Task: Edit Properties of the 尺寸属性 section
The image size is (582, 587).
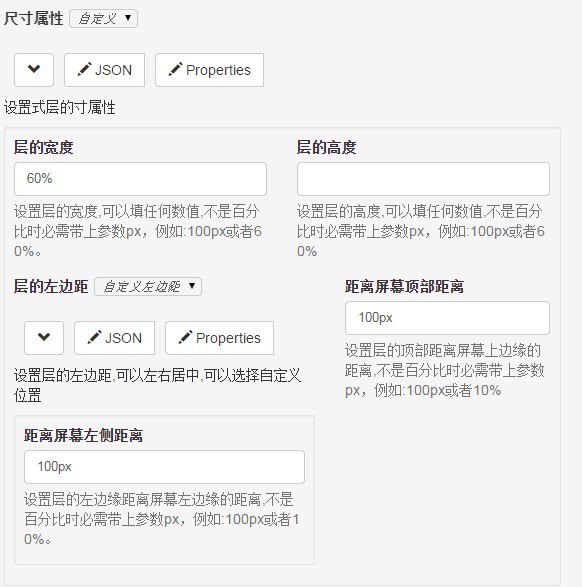Action: point(210,70)
